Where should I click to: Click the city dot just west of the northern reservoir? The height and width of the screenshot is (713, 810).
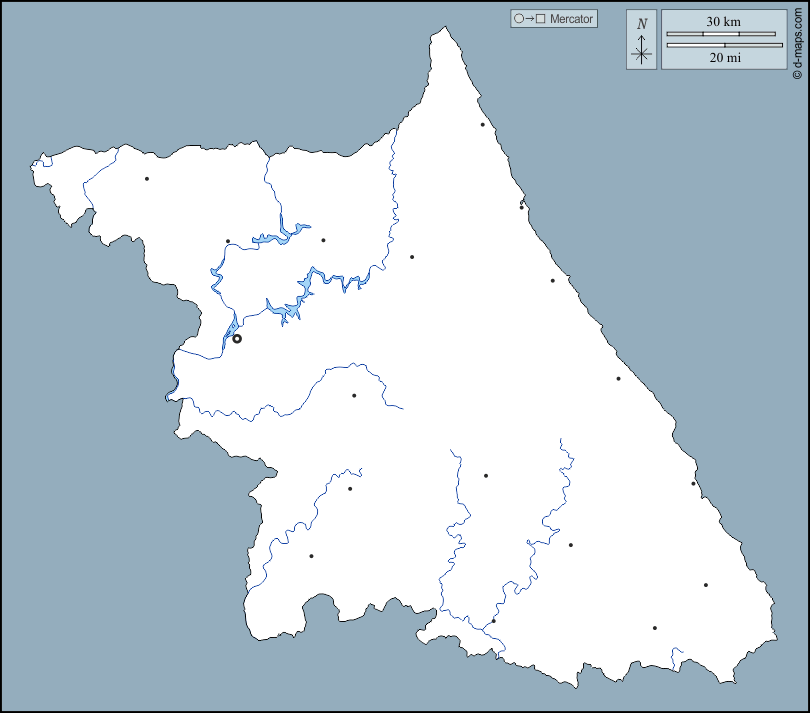click(228, 241)
